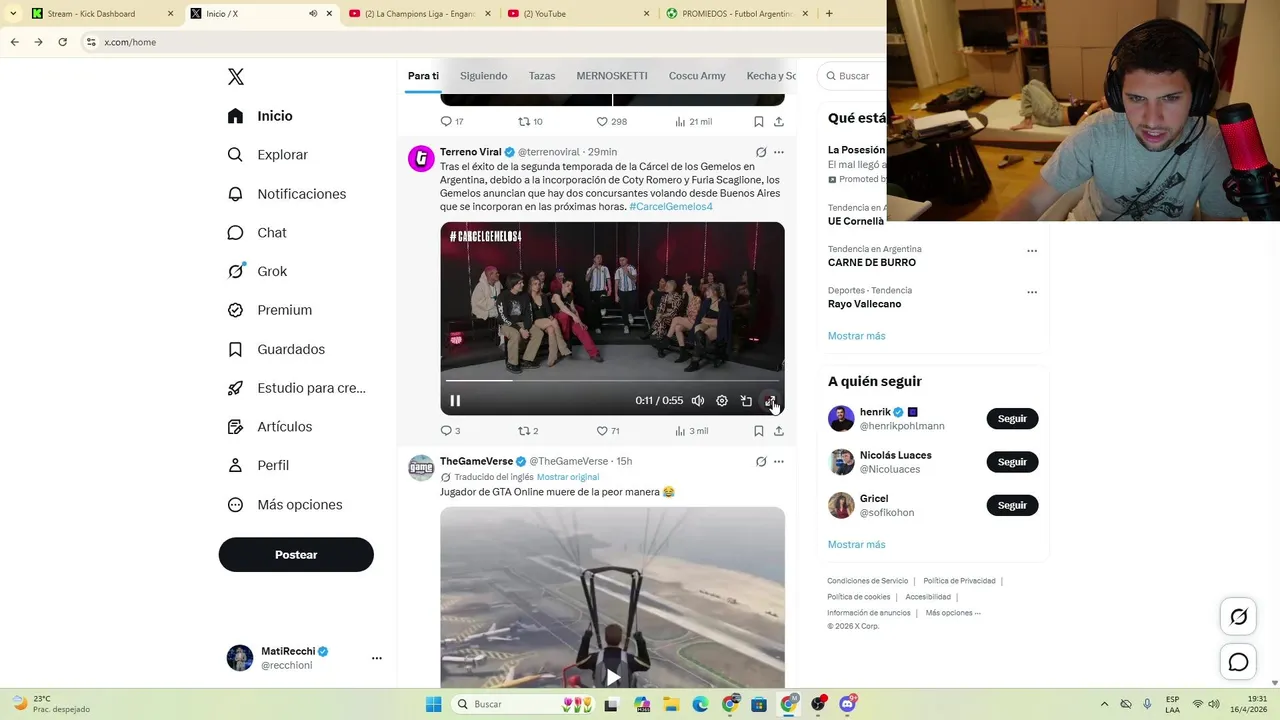Open Windows Start menu

(433, 704)
